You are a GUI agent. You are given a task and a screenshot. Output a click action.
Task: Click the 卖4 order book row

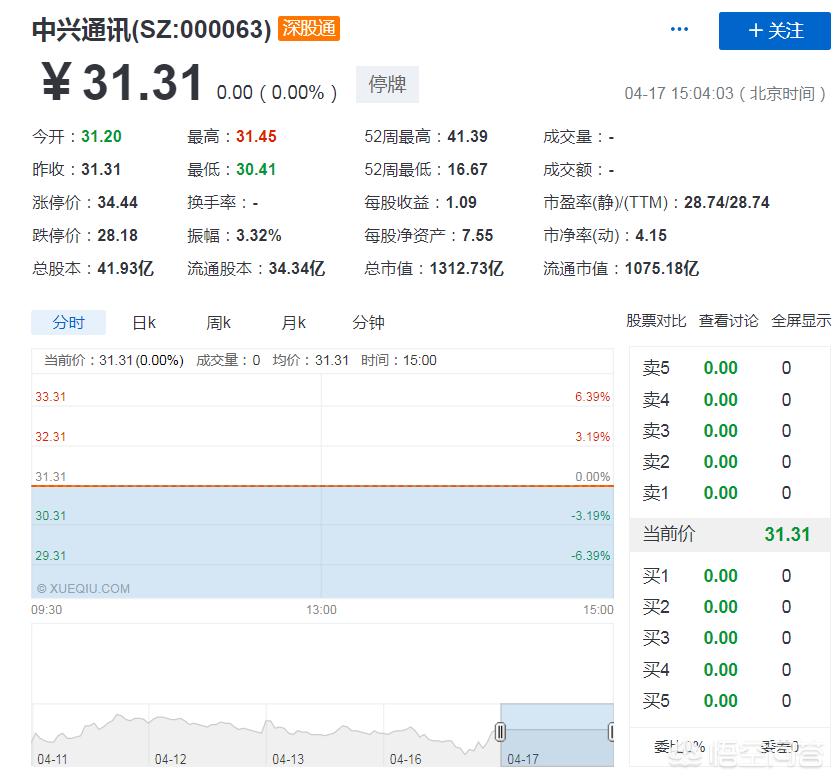pos(730,399)
